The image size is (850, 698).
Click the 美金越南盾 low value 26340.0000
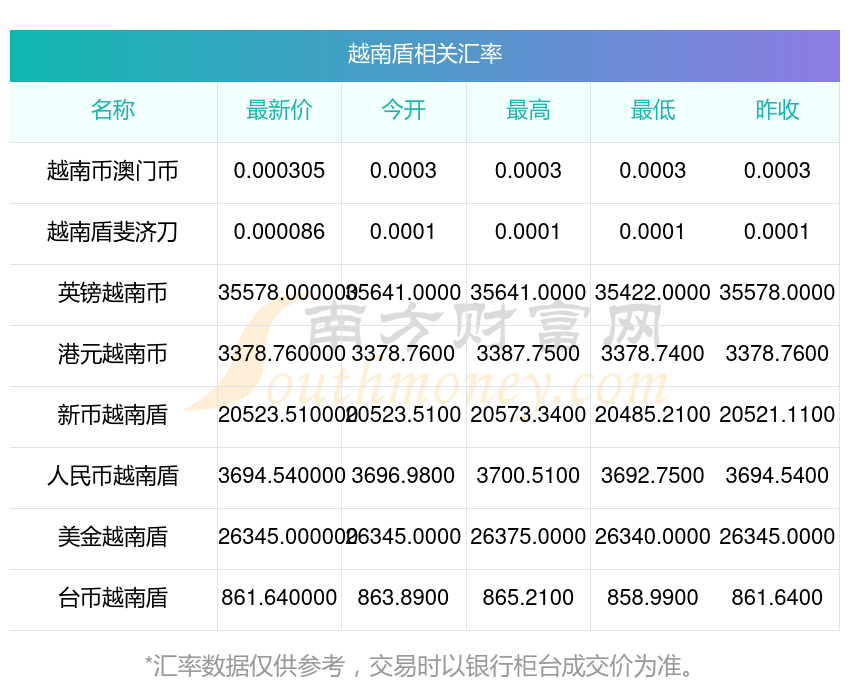click(x=653, y=537)
